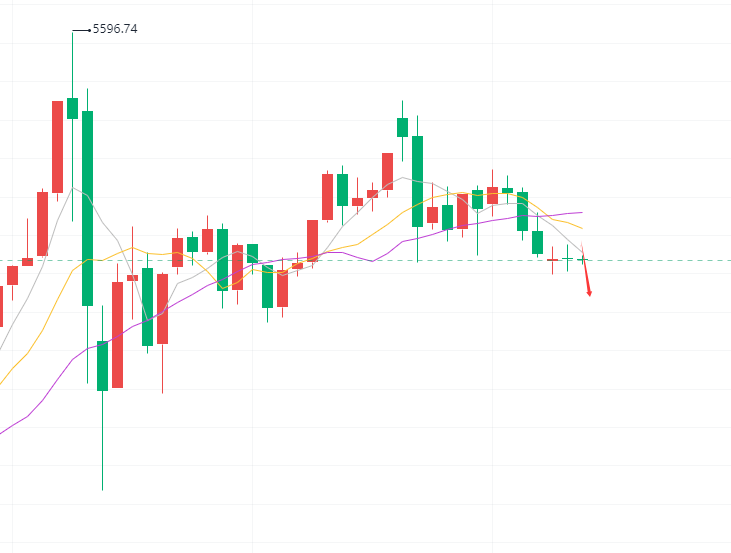
Task: Click the small green candle at the second peak
Action: point(402,127)
